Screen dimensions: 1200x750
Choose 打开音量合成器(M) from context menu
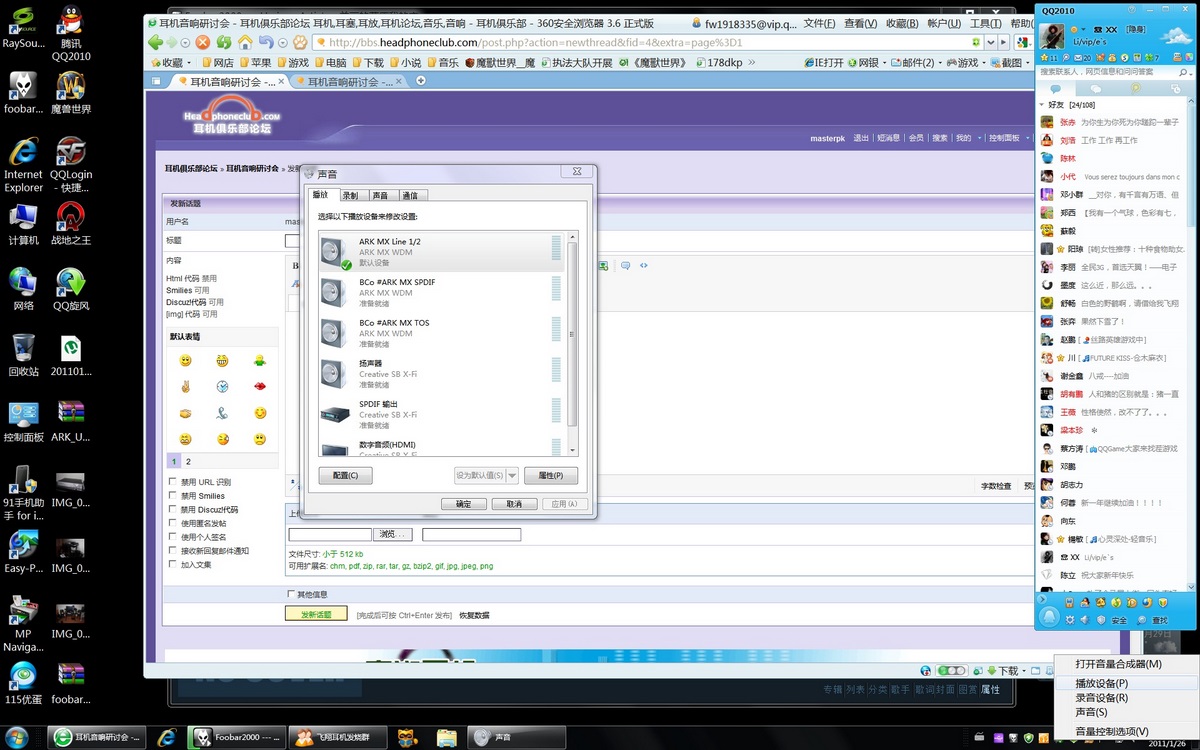(x=1118, y=664)
